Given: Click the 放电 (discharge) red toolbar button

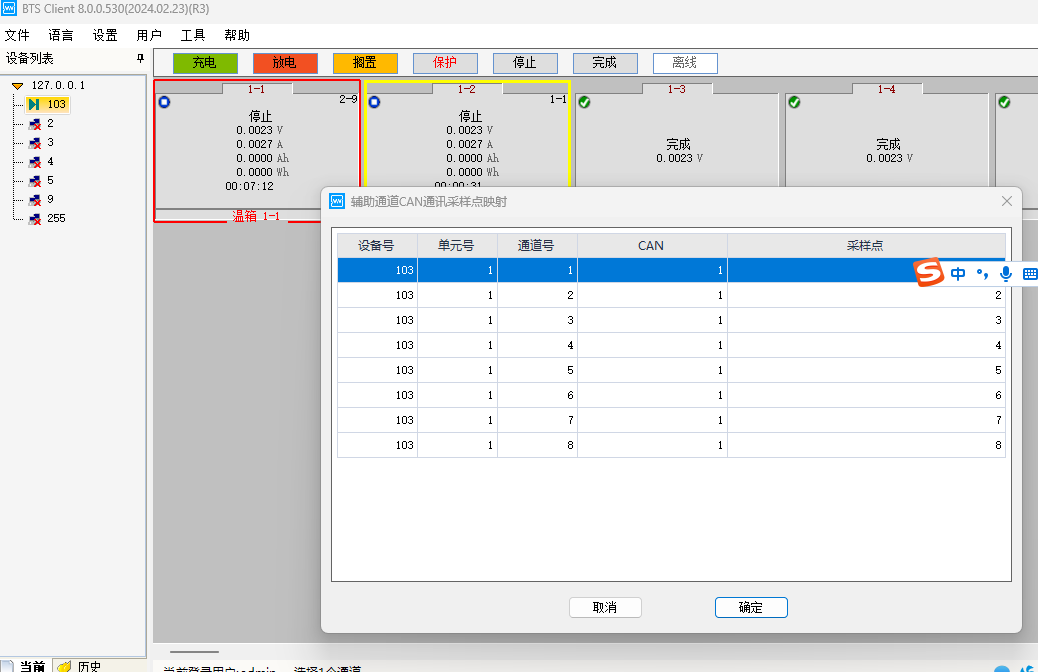Looking at the screenshot, I should point(285,62).
